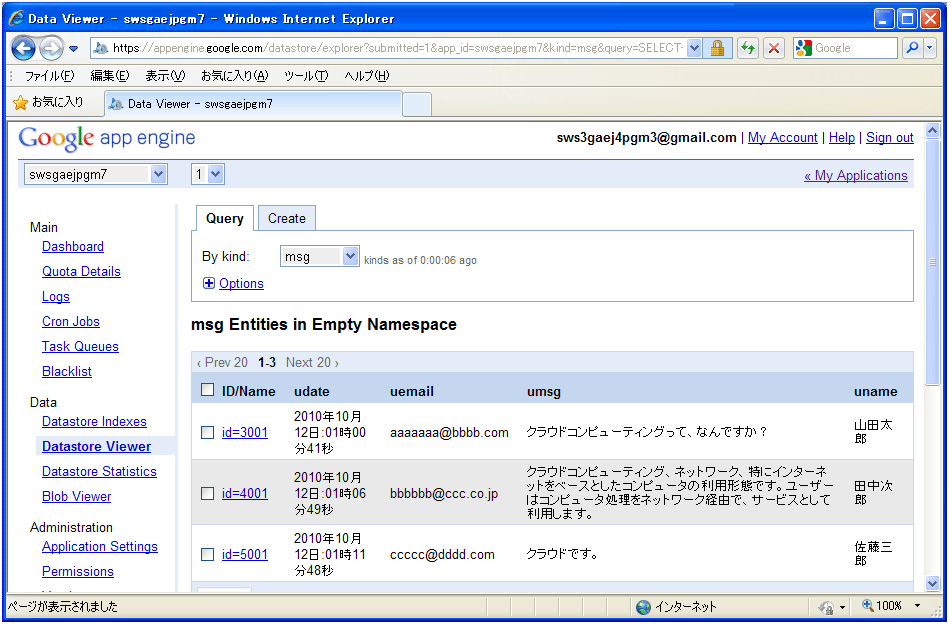
Task: Open the Blacklist sidebar link
Action: click(x=67, y=372)
